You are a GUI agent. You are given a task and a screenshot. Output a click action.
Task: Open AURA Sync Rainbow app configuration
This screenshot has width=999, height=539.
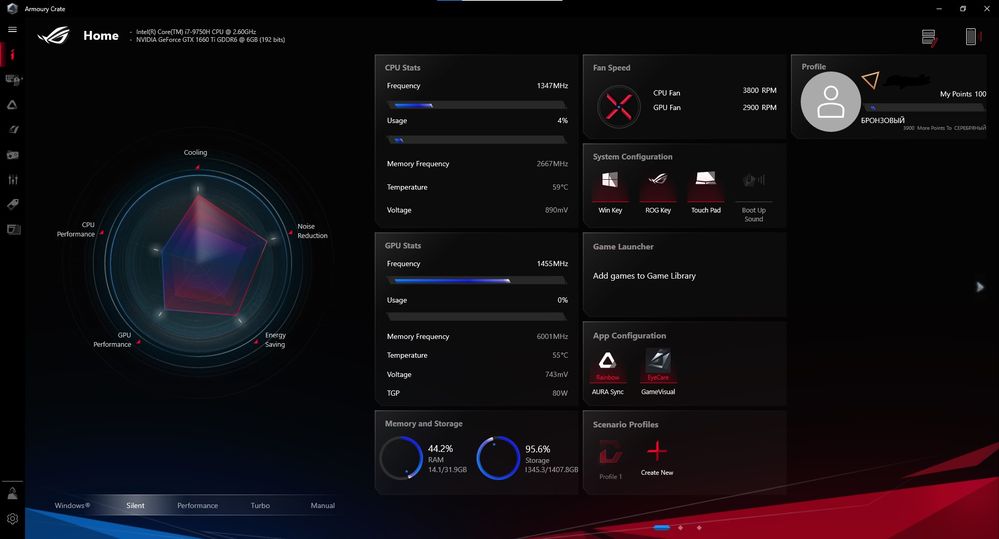coord(607,371)
